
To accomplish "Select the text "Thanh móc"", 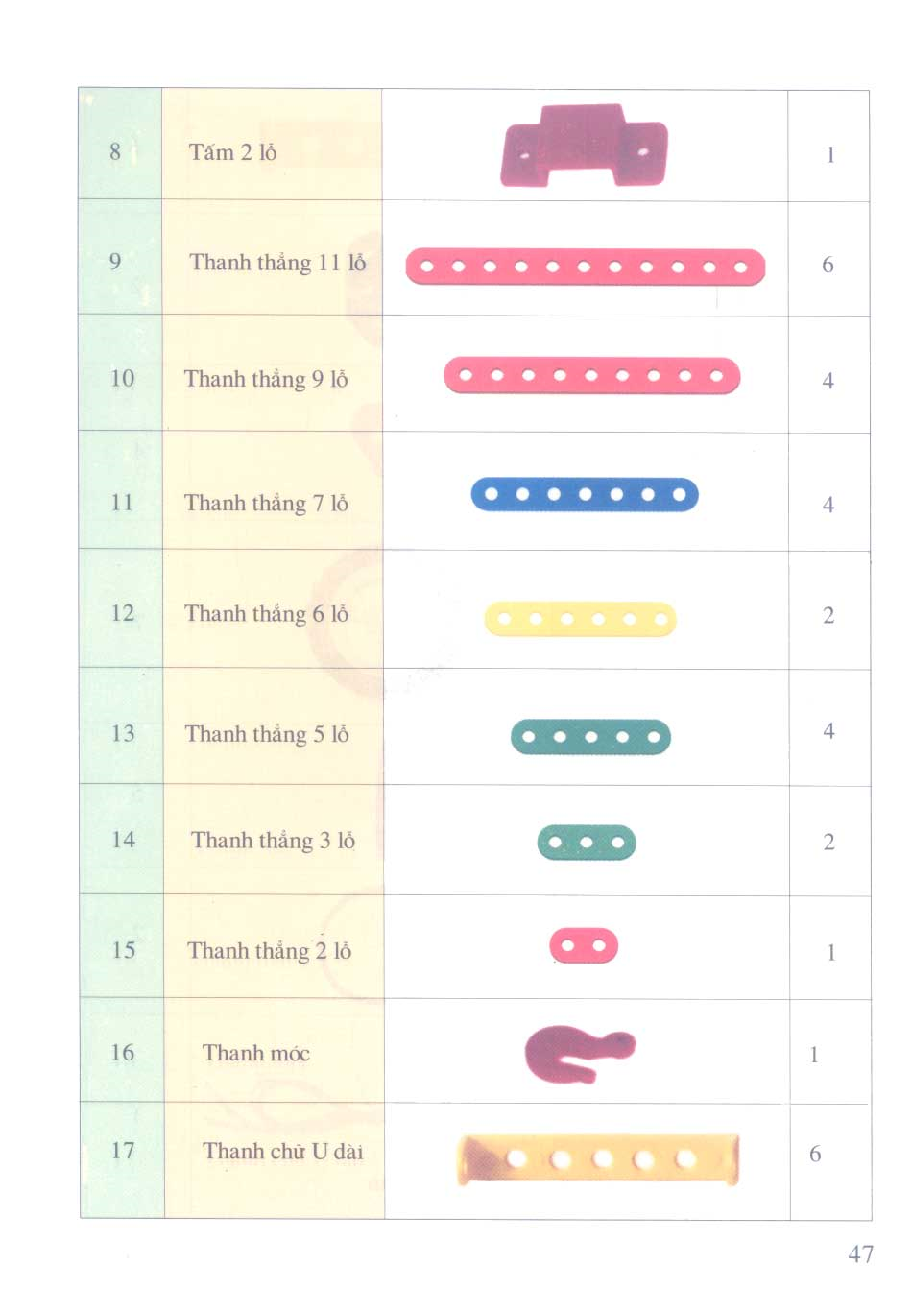I will (256, 1052).
